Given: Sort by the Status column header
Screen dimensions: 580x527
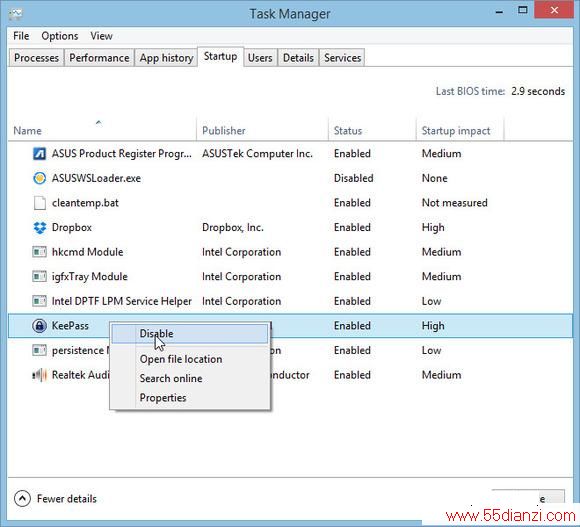Looking at the screenshot, I should [372, 130].
